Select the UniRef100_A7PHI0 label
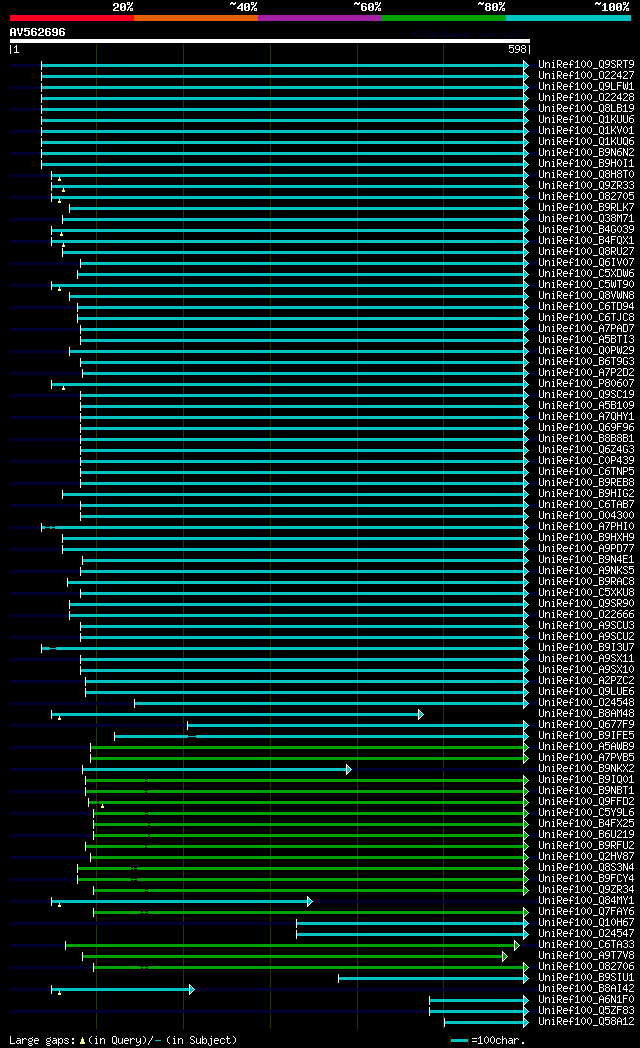The height and width of the screenshot is (1048, 640). click(587, 527)
